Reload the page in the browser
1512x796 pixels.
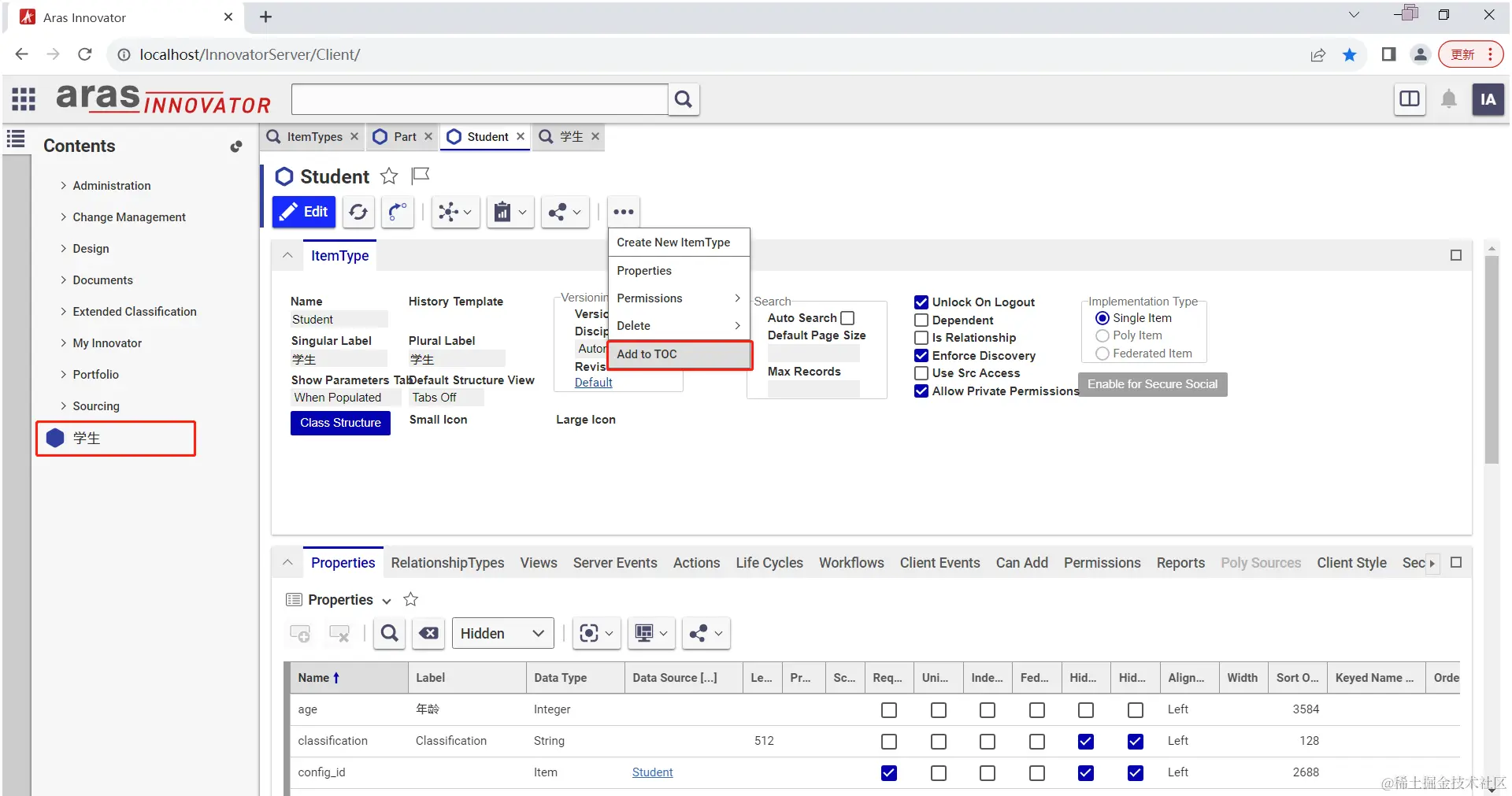tap(85, 54)
